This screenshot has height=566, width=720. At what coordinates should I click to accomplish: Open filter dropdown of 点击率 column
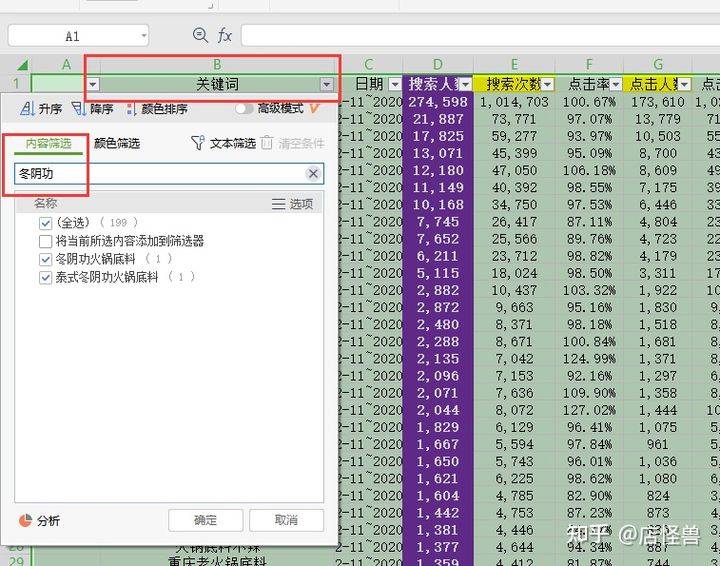pos(616,84)
